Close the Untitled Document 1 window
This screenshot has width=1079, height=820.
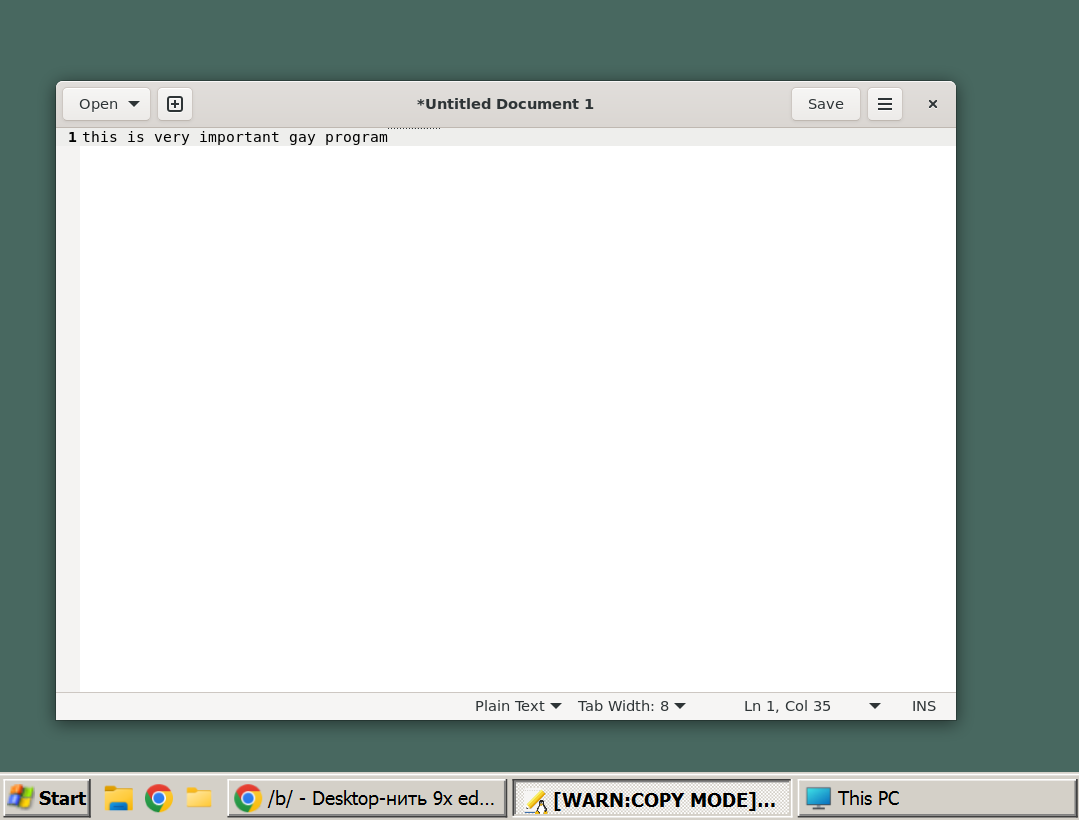[x=933, y=104]
